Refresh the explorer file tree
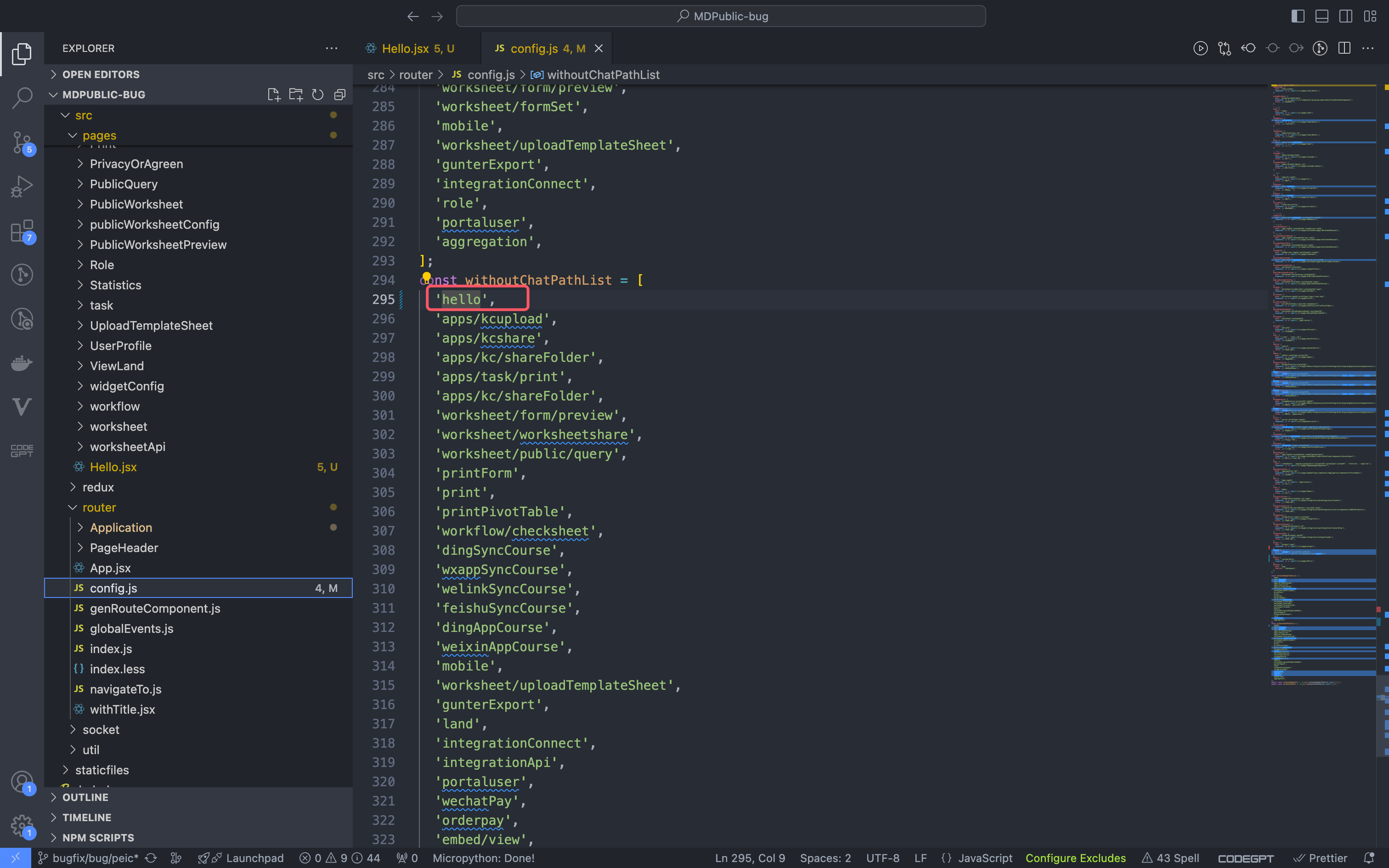 pyautogui.click(x=317, y=95)
